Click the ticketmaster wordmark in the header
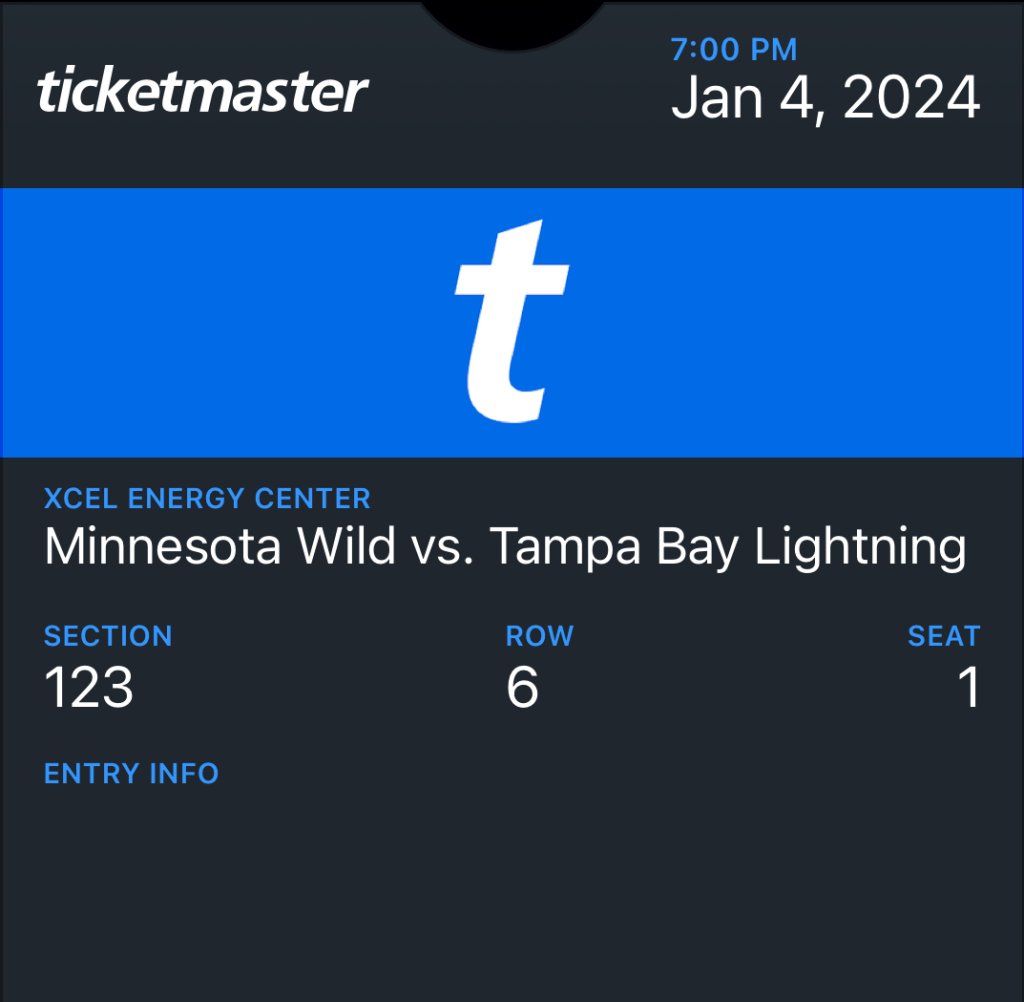 pyautogui.click(x=203, y=92)
